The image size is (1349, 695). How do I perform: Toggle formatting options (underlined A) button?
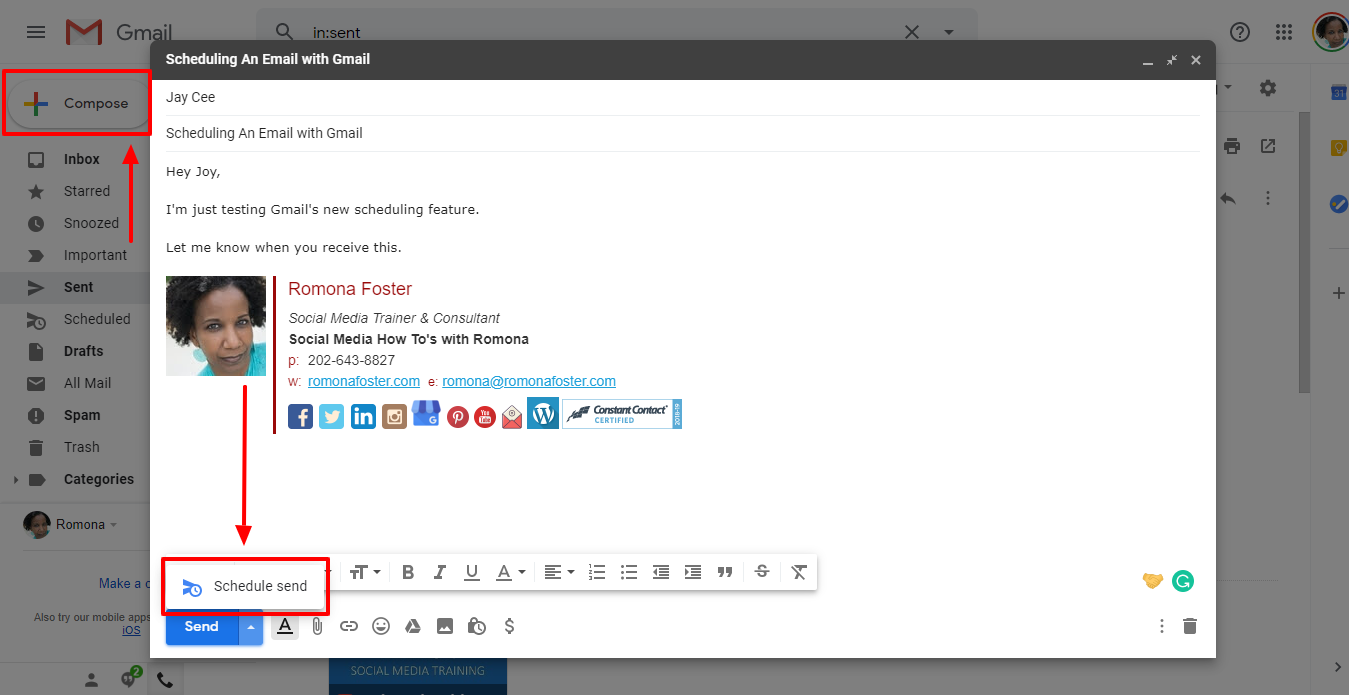point(285,626)
